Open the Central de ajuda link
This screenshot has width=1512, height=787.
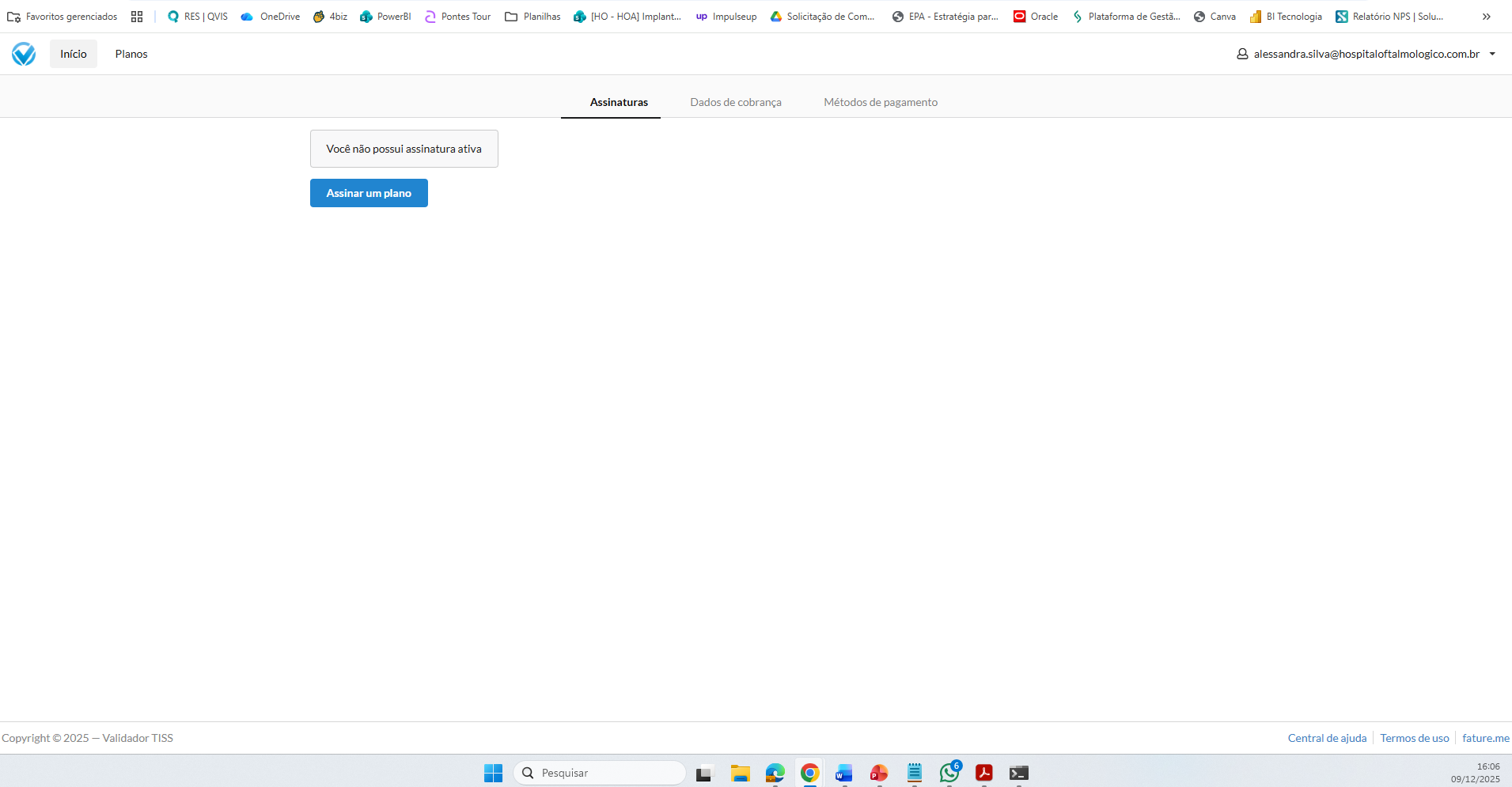pyautogui.click(x=1327, y=738)
